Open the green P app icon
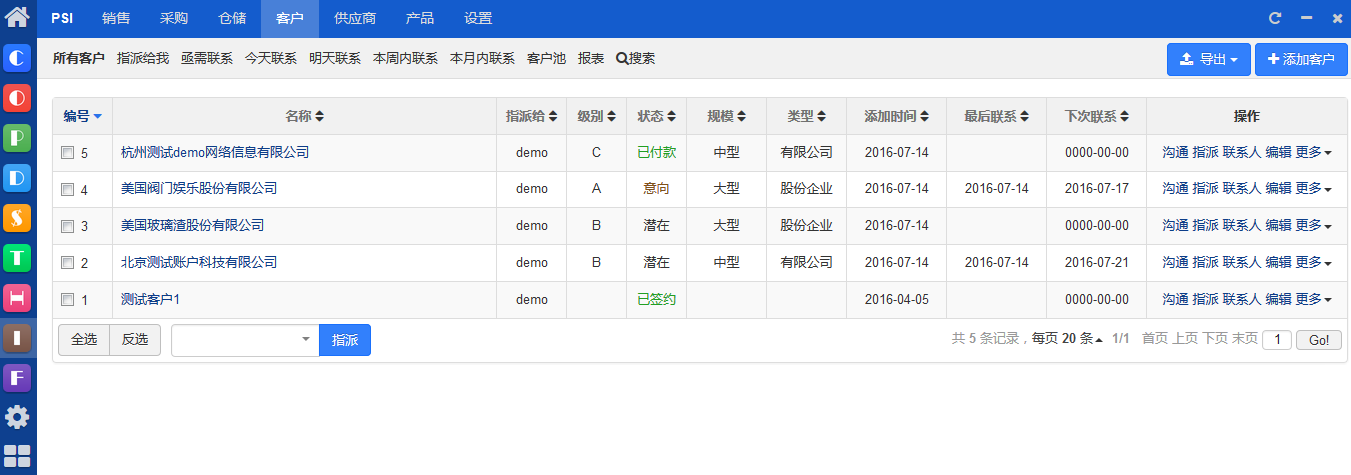The width and height of the screenshot is (1351, 475). pos(17,138)
